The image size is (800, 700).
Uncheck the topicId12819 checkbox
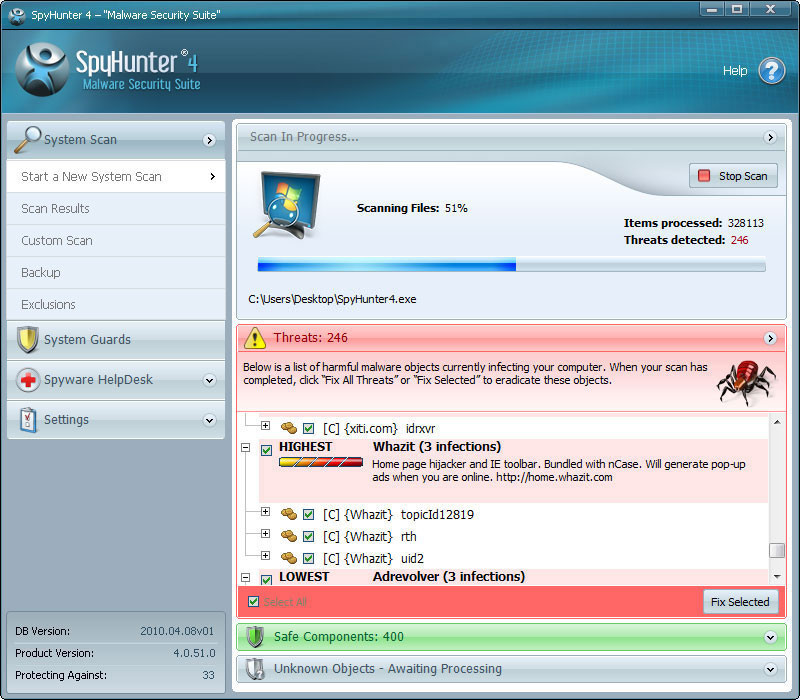[x=308, y=514]
